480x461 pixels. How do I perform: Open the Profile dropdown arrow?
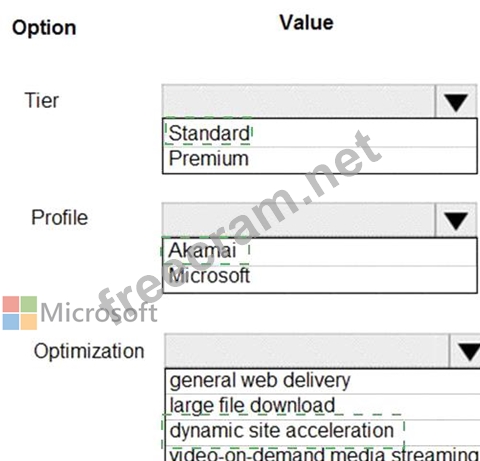(x=456, y=220)
